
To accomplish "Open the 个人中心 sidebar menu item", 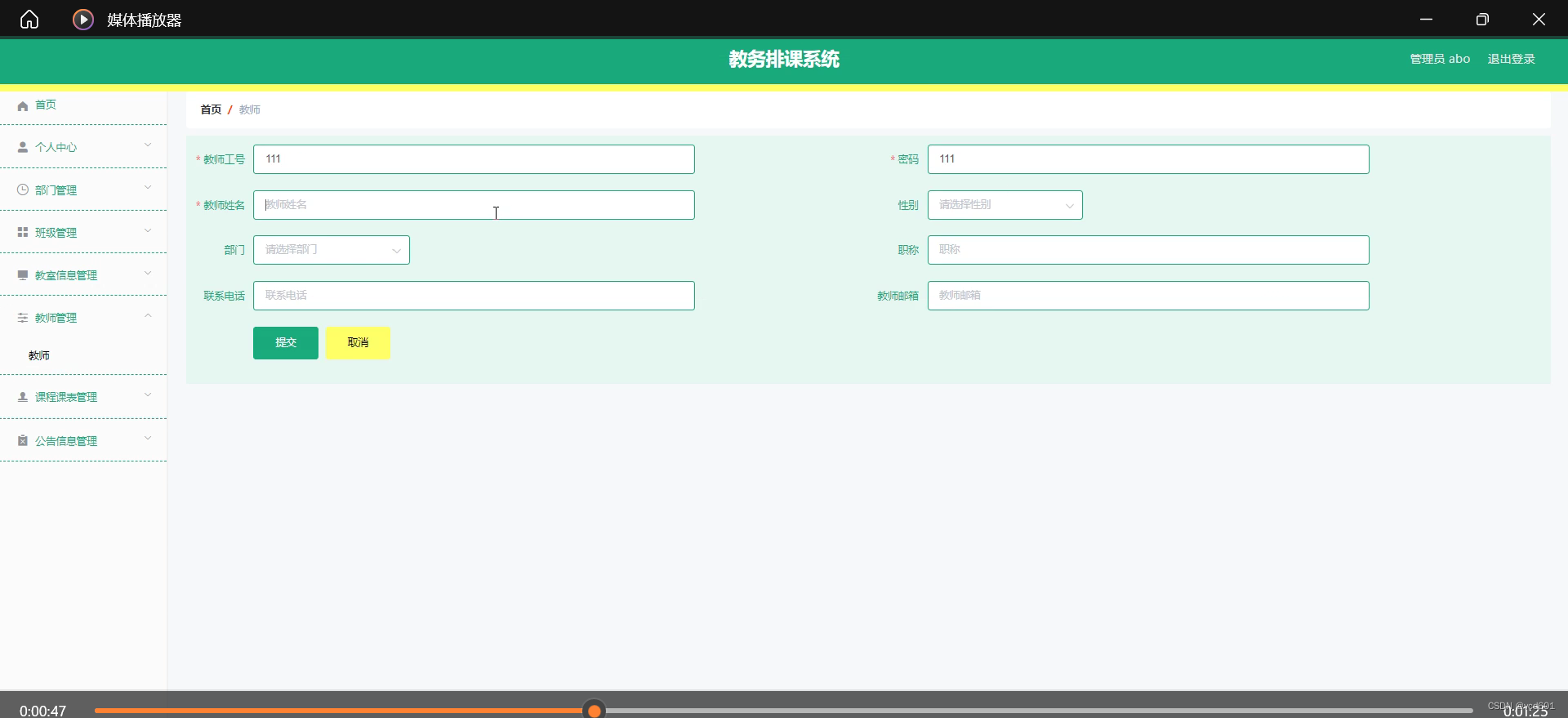I will tap(83, 147).
